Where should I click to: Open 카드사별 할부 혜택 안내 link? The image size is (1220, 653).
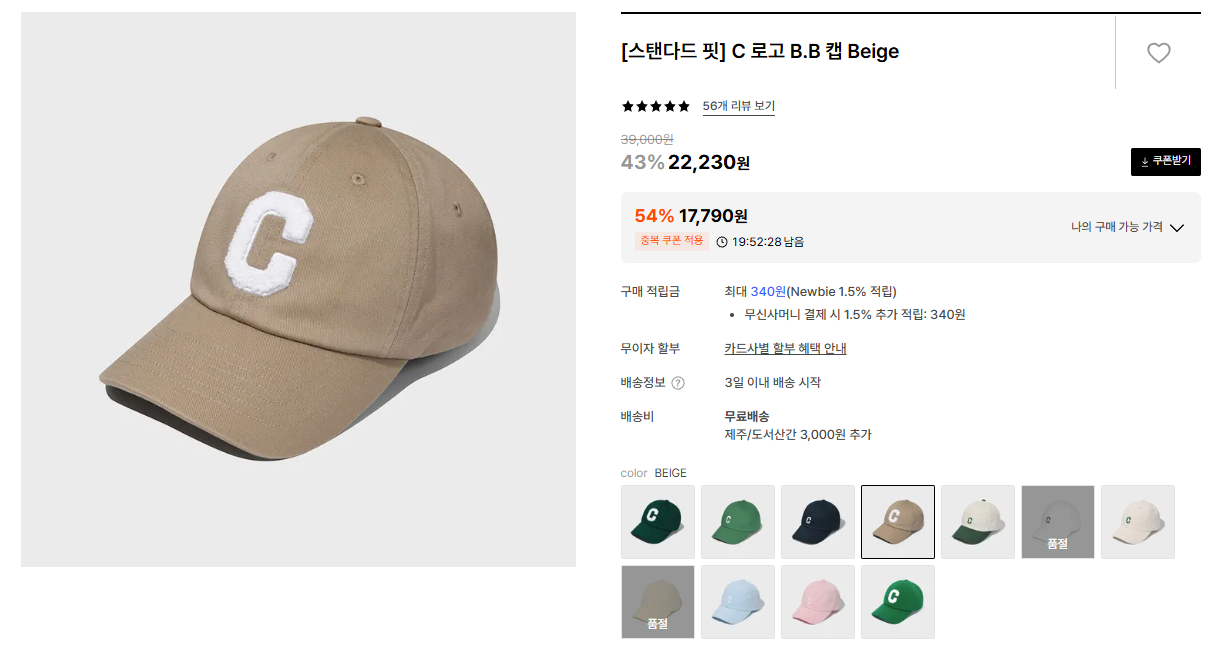coord(785,349)
